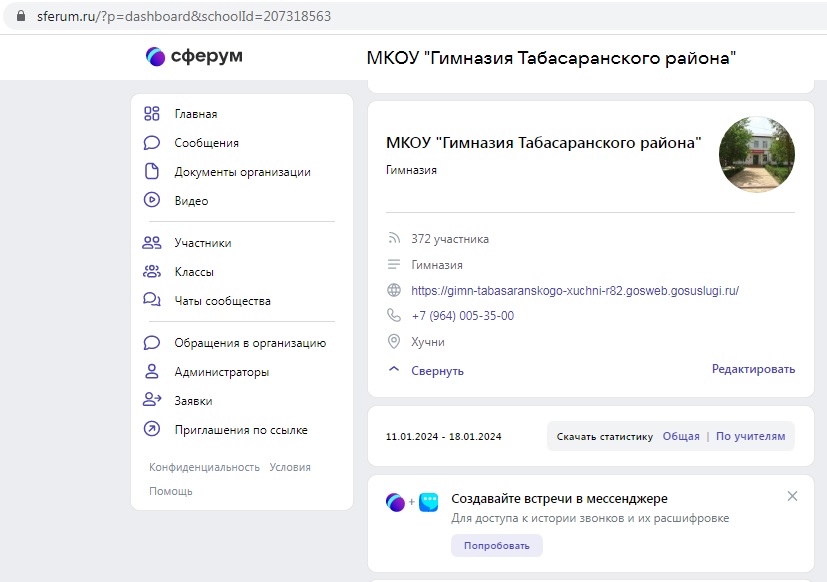This screenshot has width=827, height=582.
Task: Click the Главная grid icon
Action: (152, 113)
